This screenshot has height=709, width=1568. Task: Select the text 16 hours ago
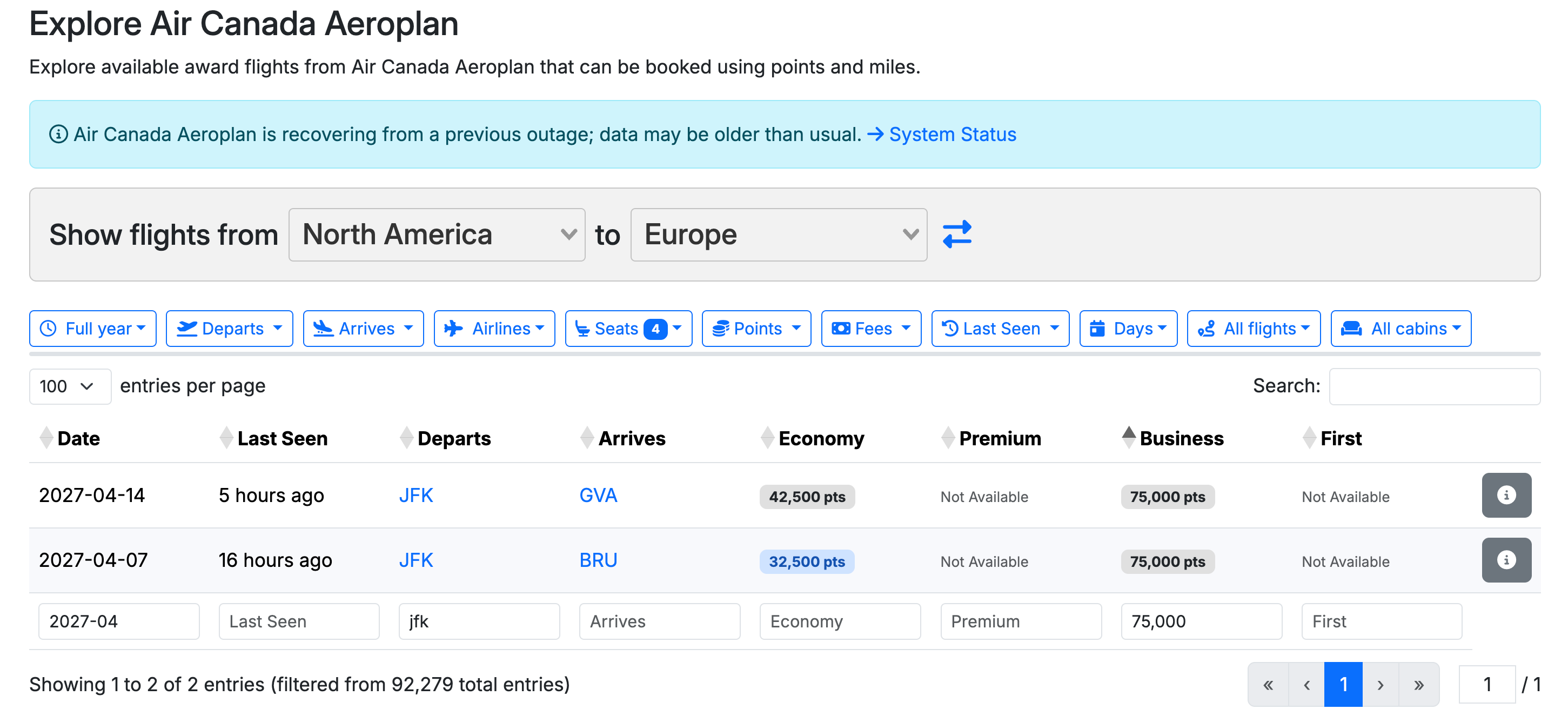click(276, 560)
